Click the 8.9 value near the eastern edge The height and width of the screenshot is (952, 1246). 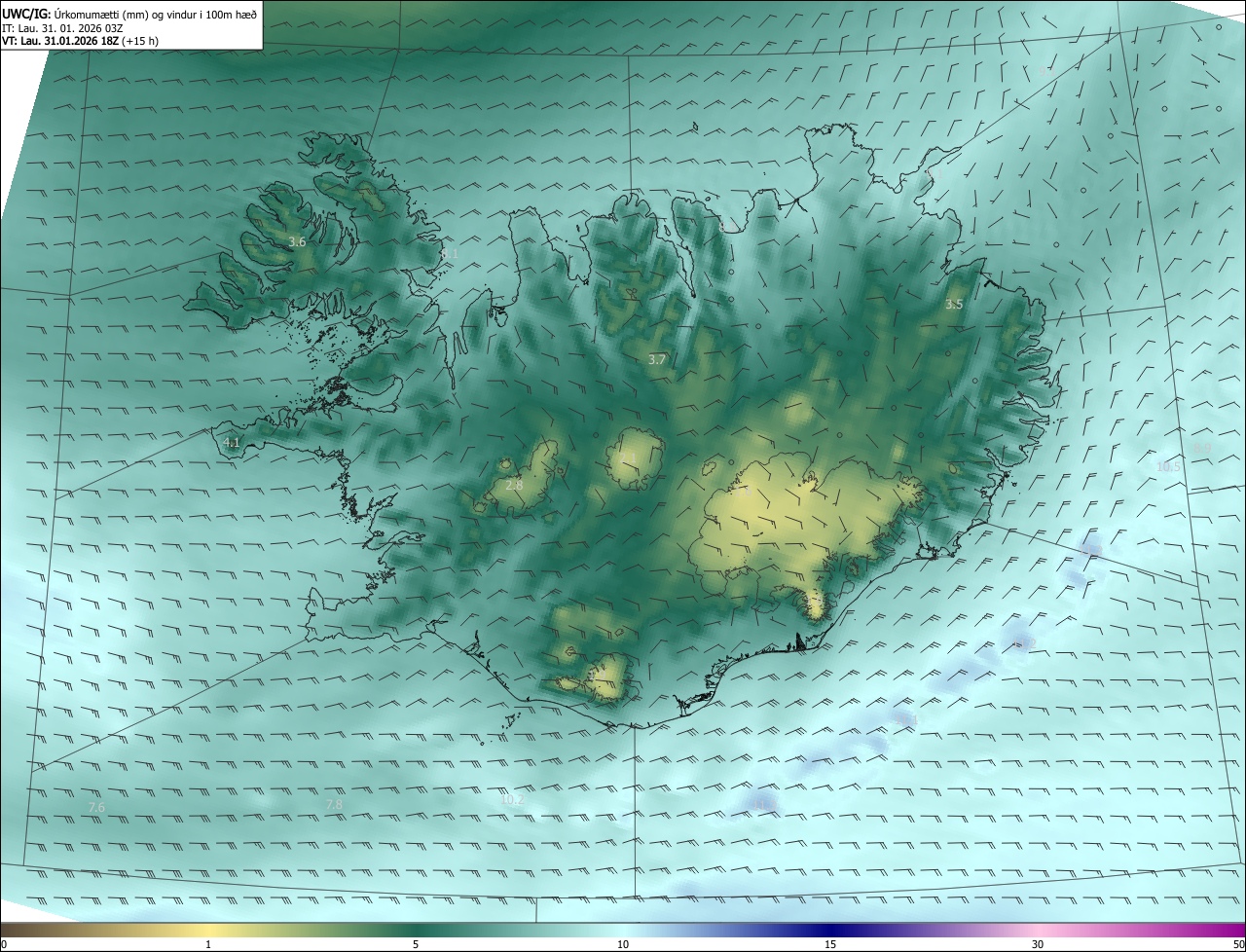click(1202, 448)
